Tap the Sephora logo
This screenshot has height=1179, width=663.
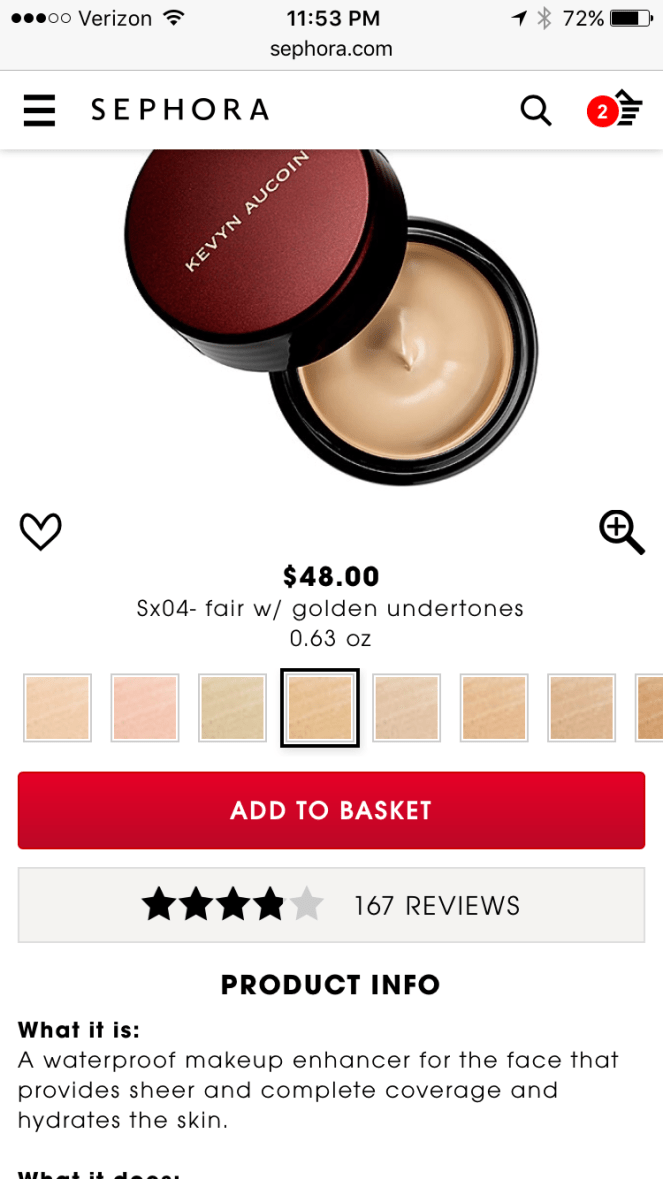tap(180, 110)
